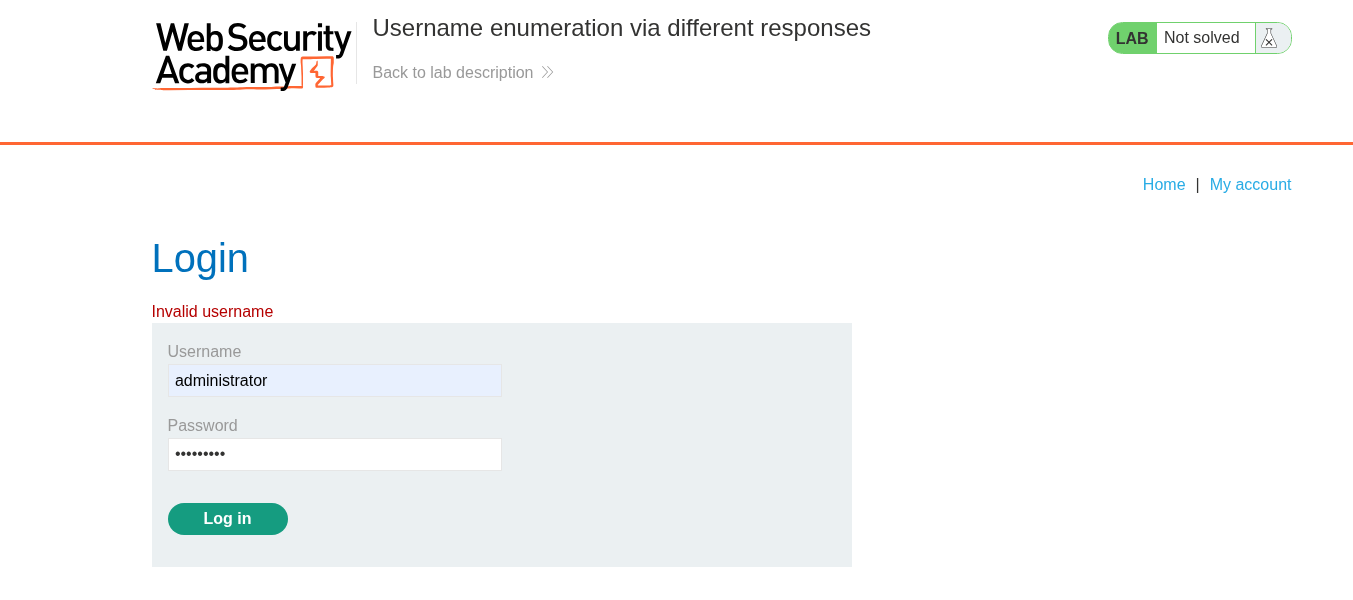Click the Username field label

click(x=204, y=352)
